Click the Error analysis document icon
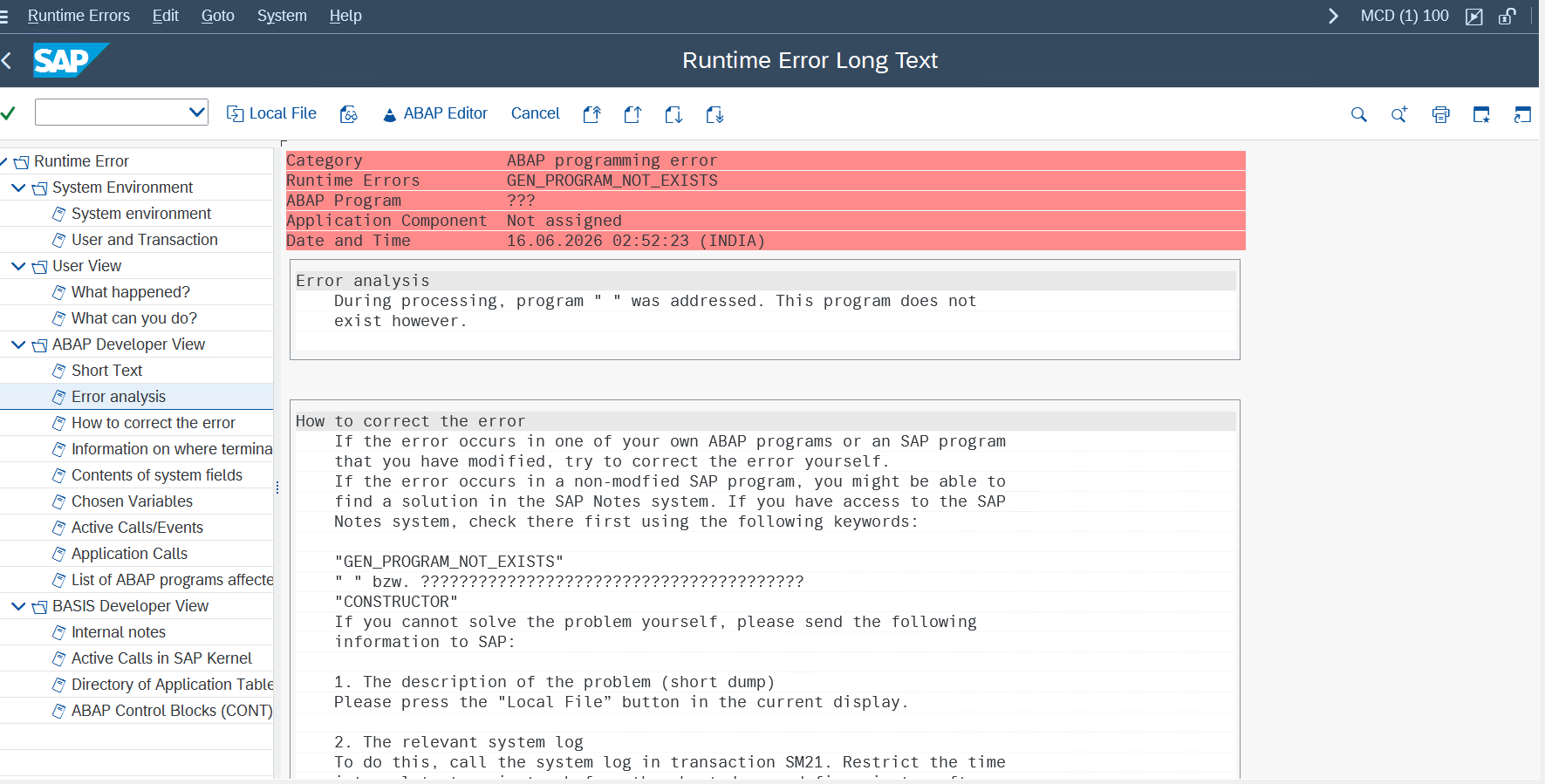Image resolution: width=1545 pixels, height=784 pixels. 58,397
